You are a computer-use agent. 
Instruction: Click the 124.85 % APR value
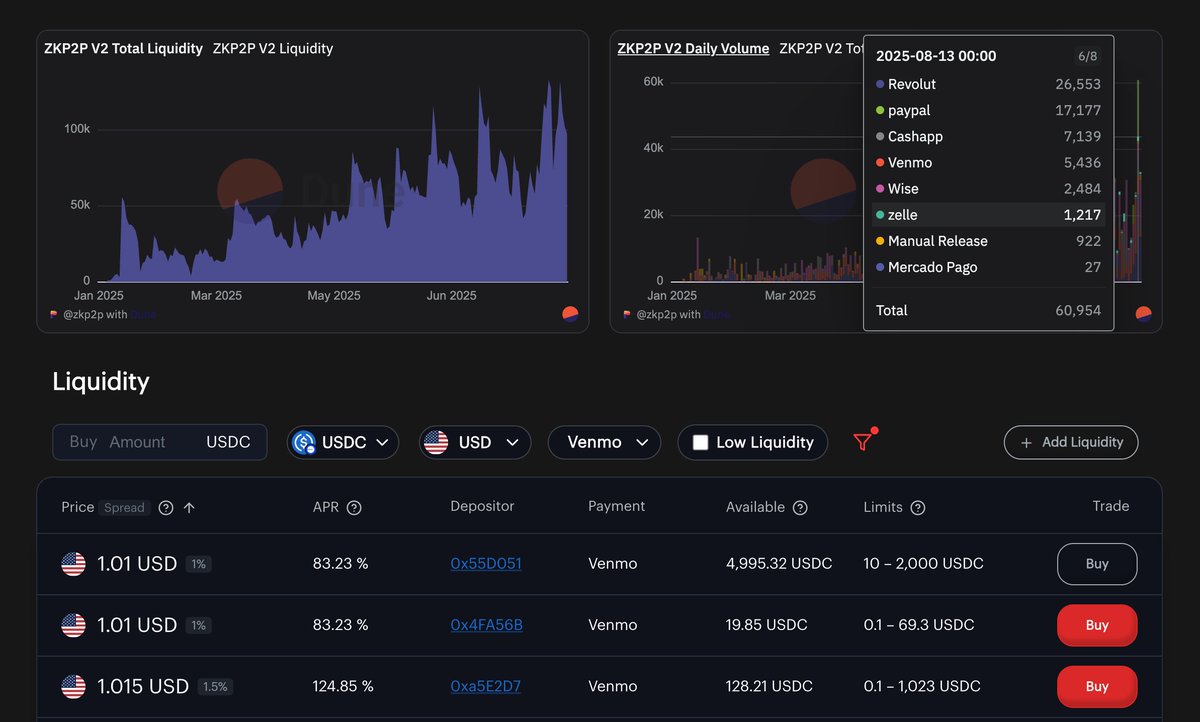pyautogui.click(x=343, y=687)
